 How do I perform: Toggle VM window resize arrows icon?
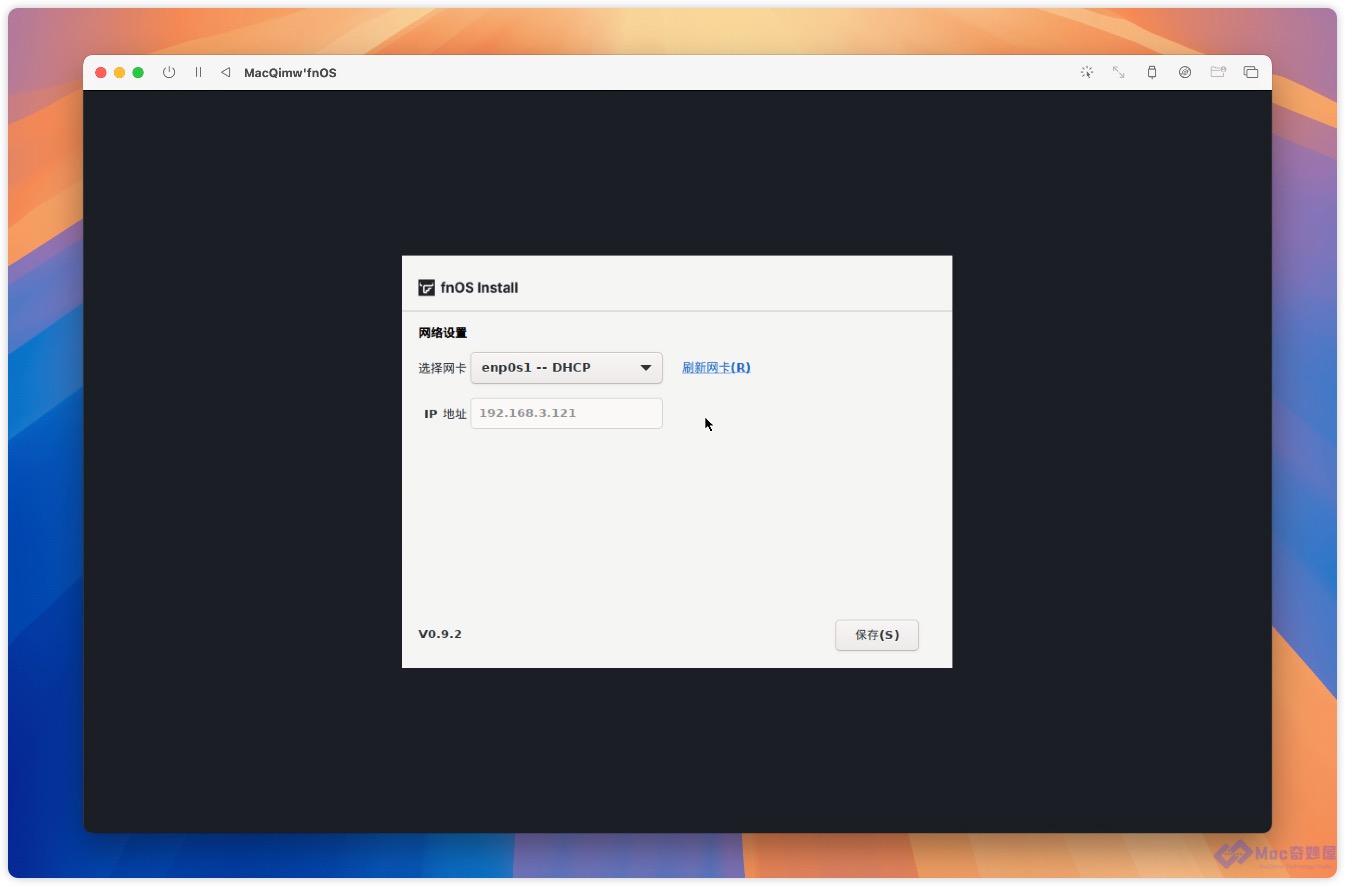pos(1119,72)
